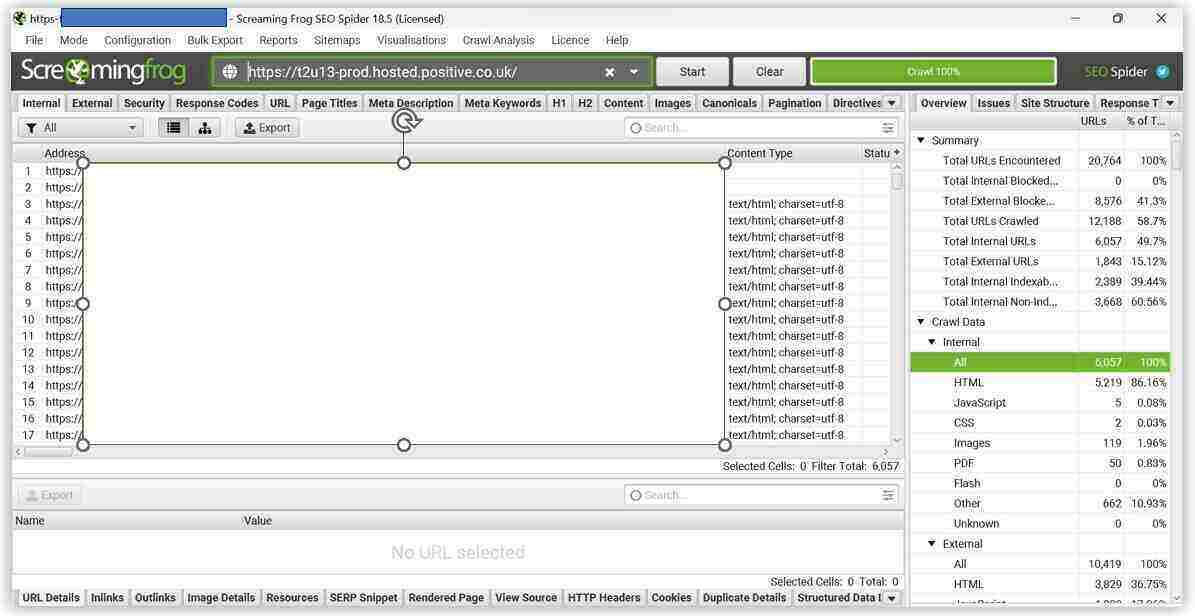Image resolution: width=1195 pixels, height=616 pixels.
Task: Click the Name column header
Action: 30,521
